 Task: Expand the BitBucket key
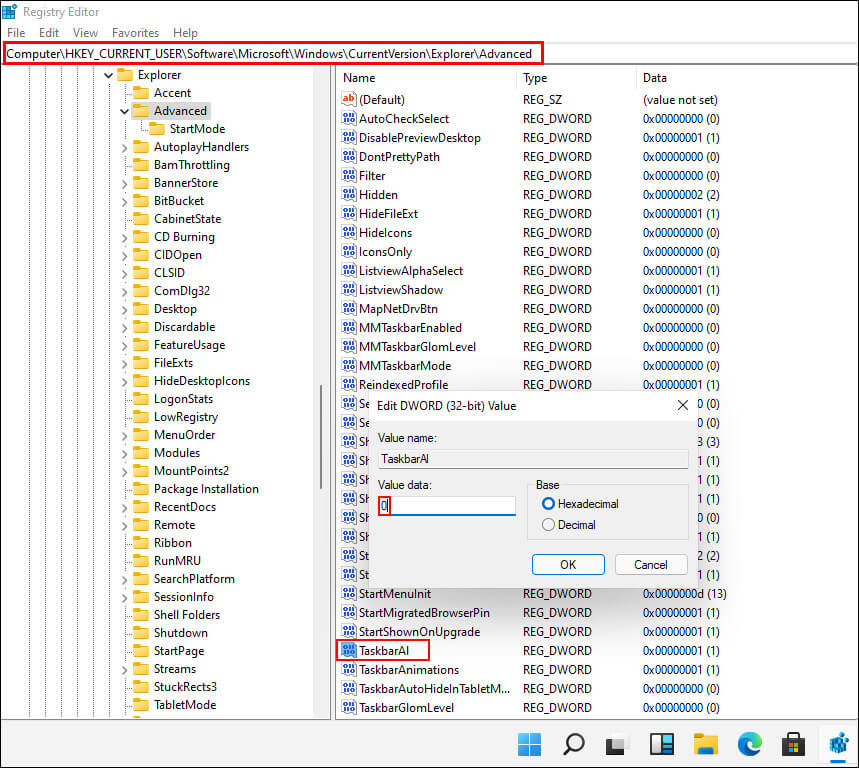pyautogui.click(x=124, y=202)
